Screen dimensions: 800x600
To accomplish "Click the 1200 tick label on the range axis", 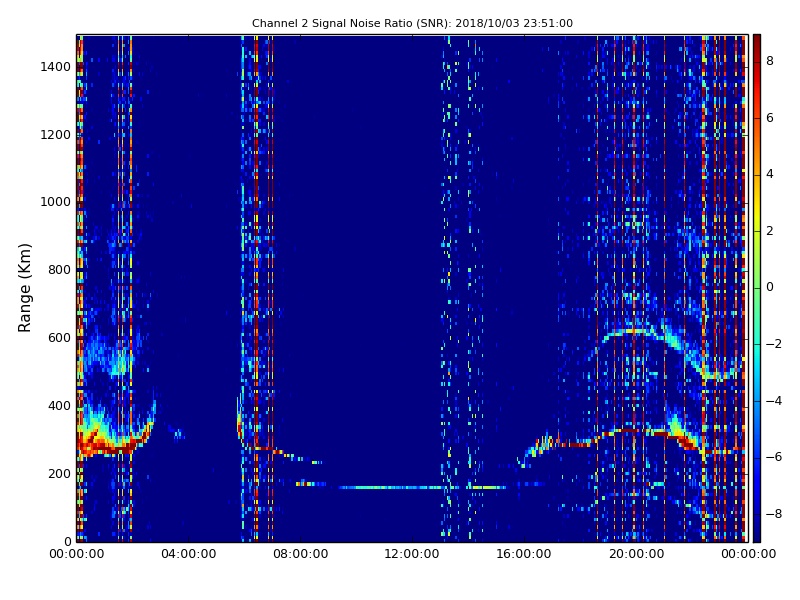I will [55, 135].
